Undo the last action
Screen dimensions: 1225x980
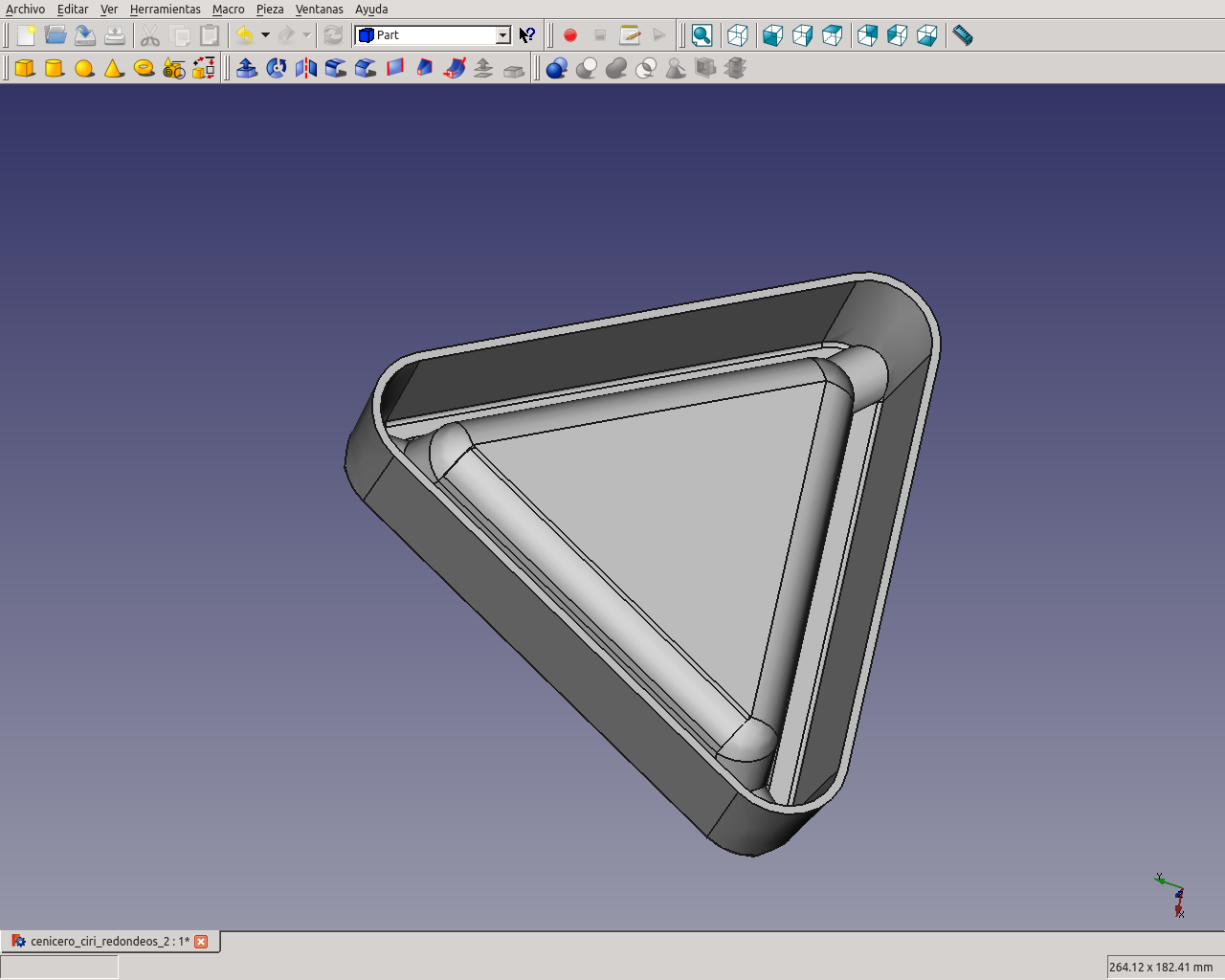(245, 35)
